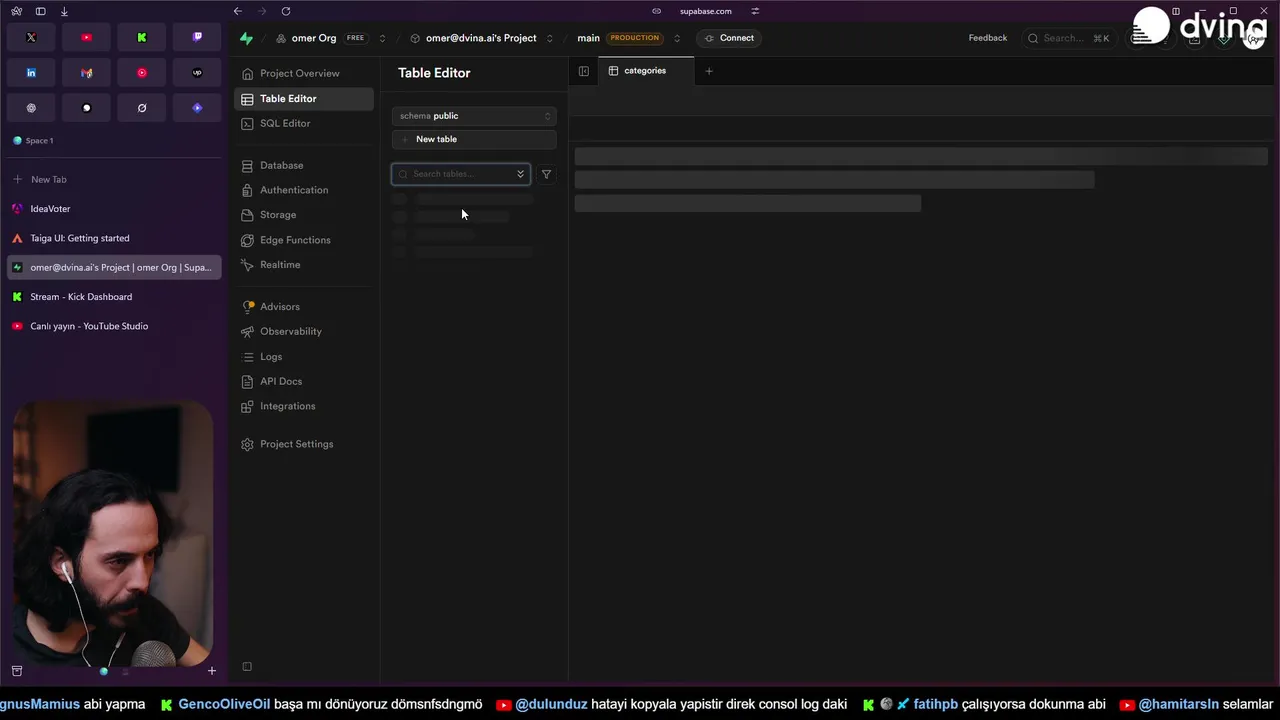Screen dimensions: 1280x720
Task: Open Realtime section
Action: click(304, 265)
